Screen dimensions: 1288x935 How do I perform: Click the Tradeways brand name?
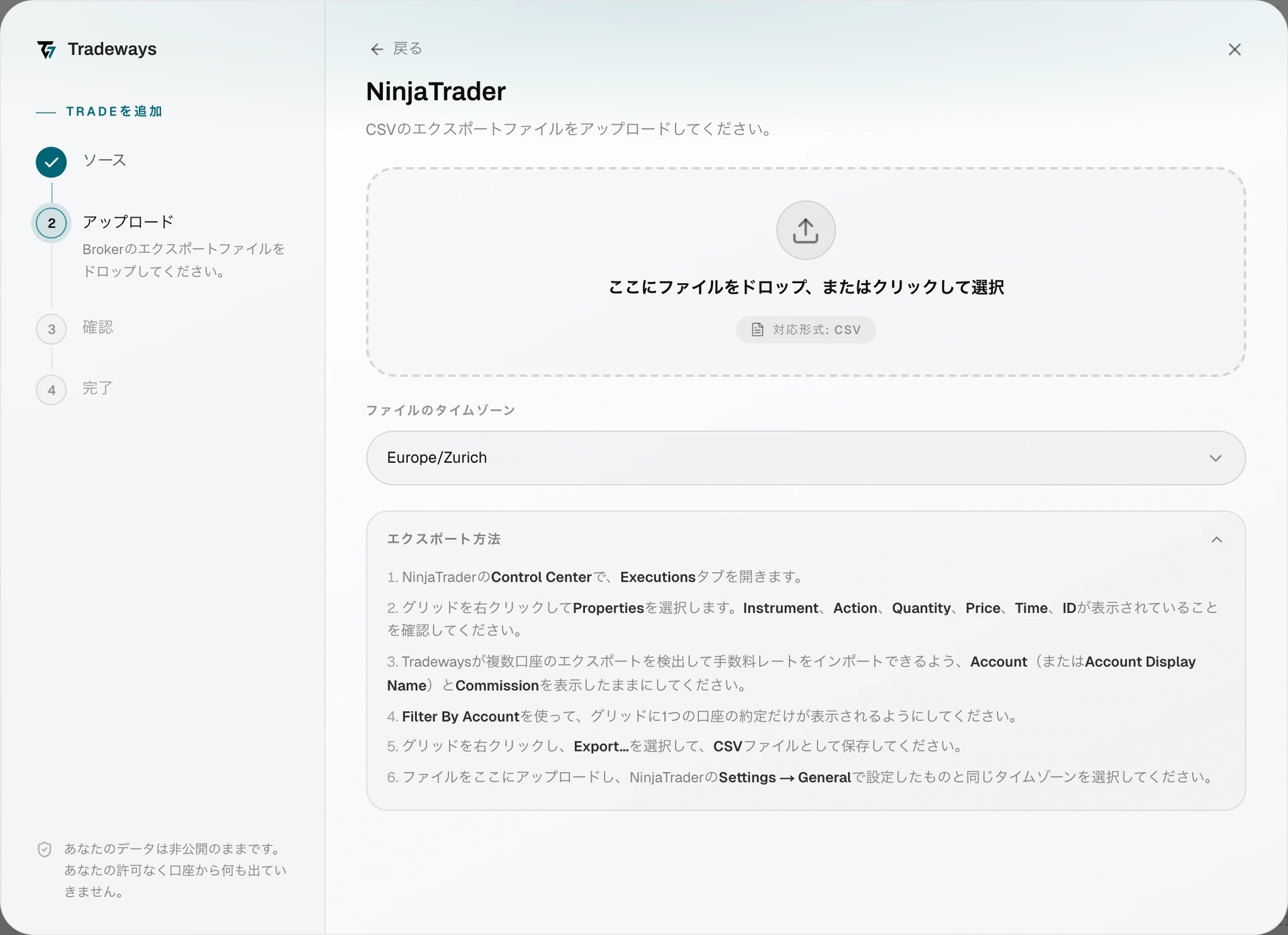(x=112, y=49)
